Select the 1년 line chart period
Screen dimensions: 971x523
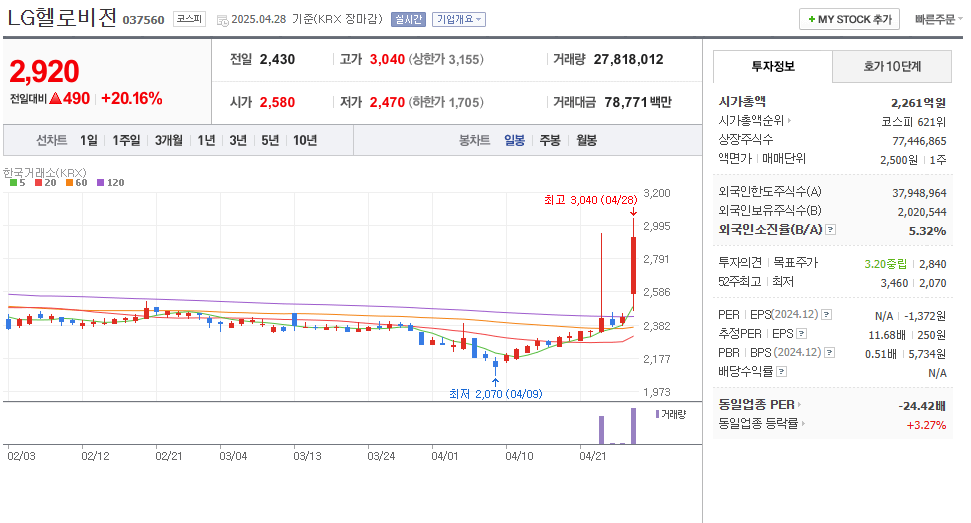(206, 140)
